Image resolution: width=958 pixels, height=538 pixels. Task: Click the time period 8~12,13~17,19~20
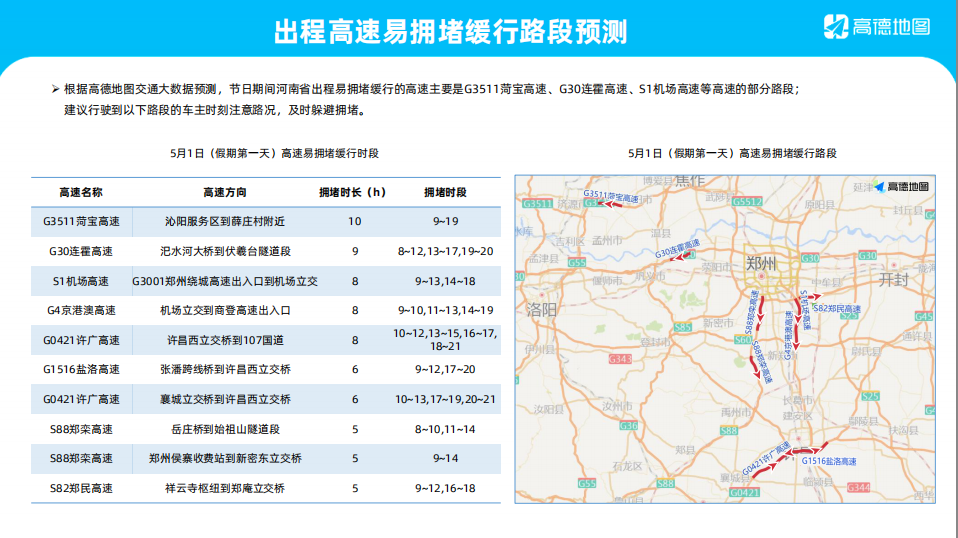[x=445, y=251]
